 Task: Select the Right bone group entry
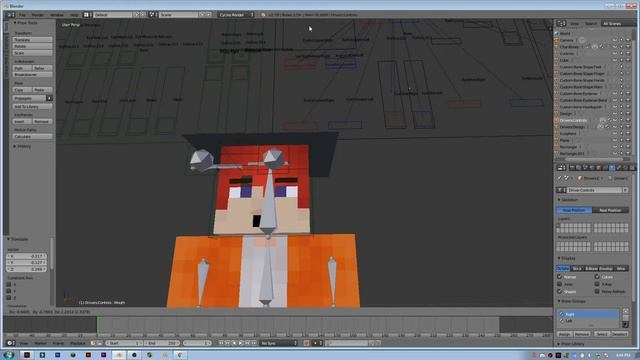coord(588,314)
